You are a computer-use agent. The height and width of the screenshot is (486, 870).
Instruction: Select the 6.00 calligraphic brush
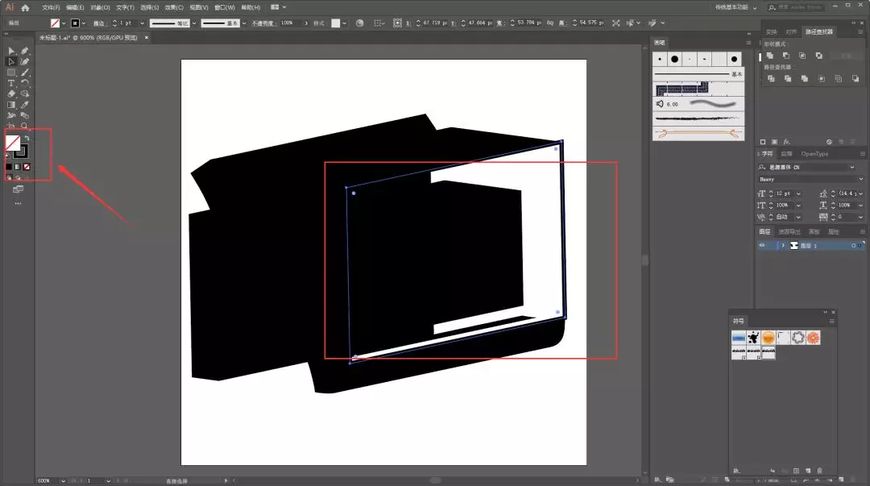(x=699, y=104)
